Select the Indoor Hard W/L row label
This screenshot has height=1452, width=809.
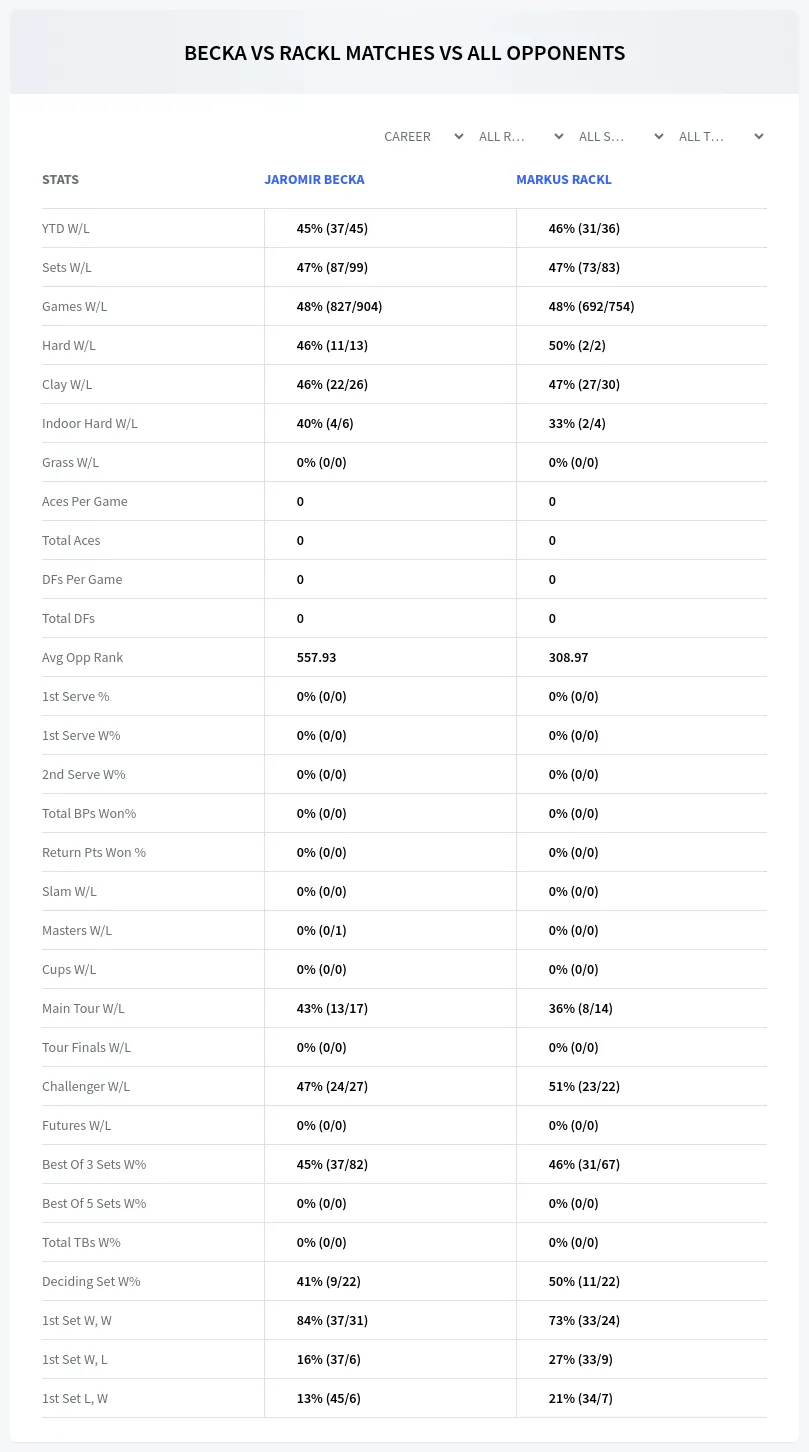click(90, 423)
